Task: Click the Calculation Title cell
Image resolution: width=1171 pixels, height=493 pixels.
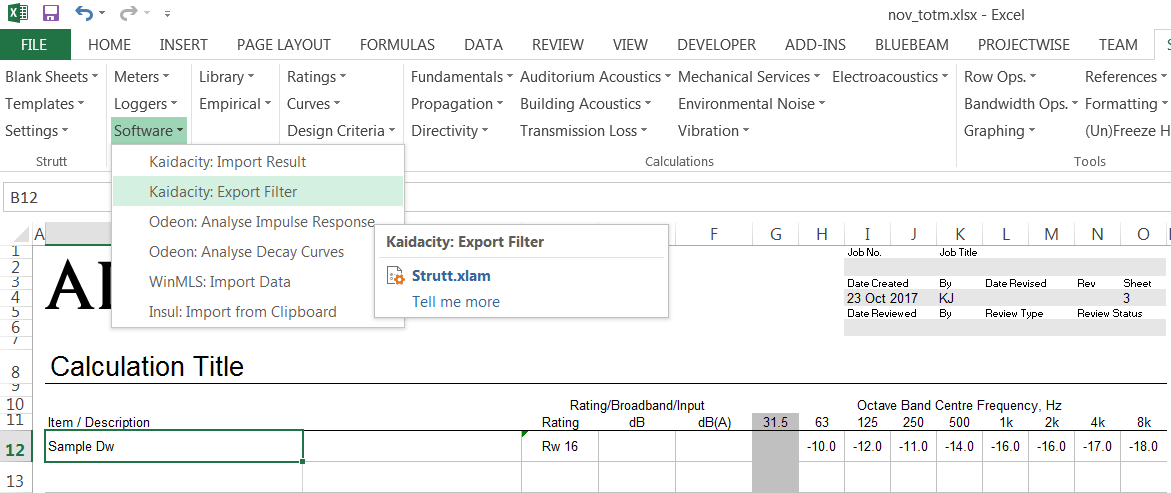Action: click(x=147, y=367)
